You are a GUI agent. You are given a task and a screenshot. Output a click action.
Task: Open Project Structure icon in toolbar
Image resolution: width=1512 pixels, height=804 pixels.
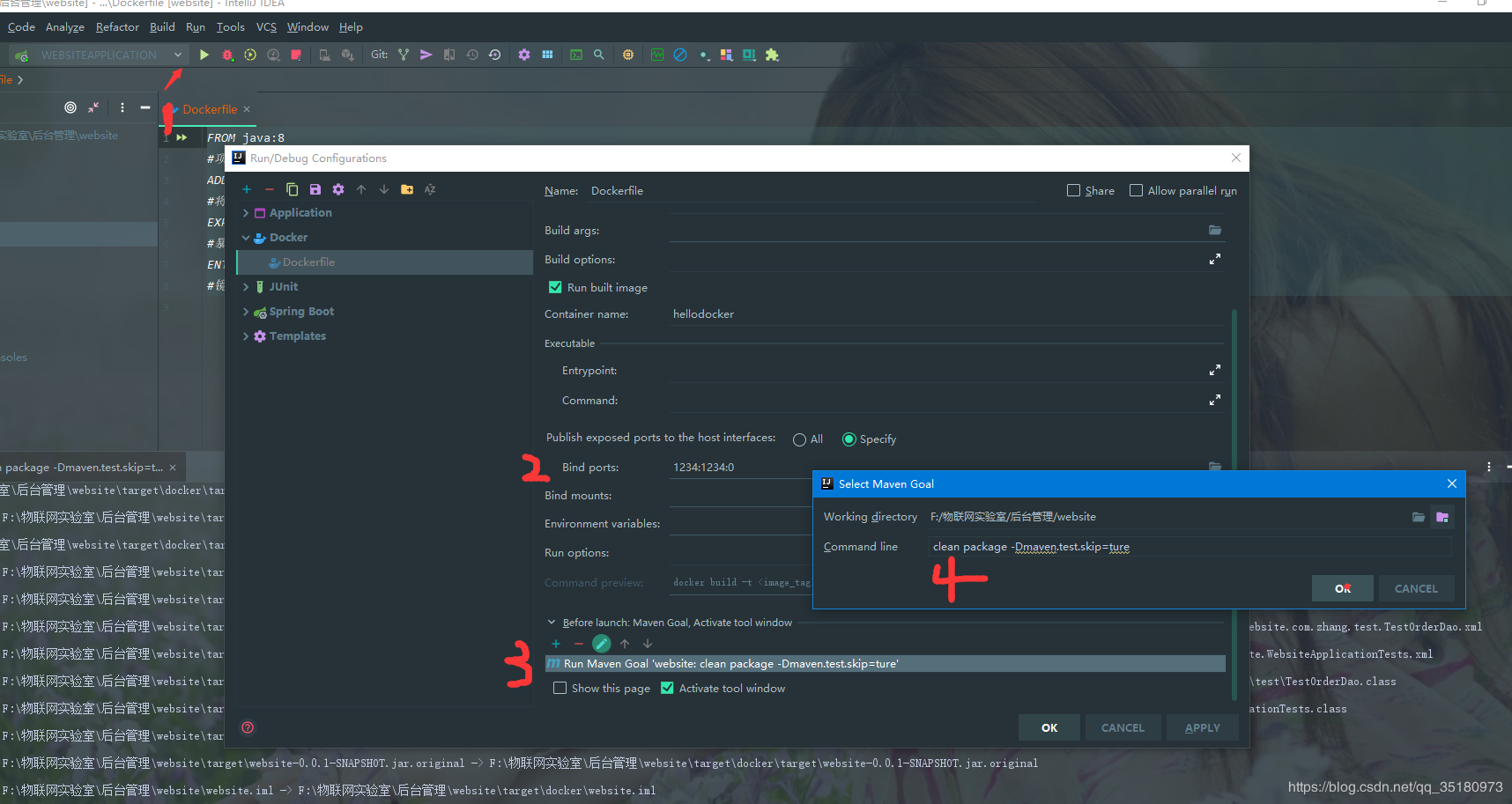pyautogui.click(x=547, y=55)
